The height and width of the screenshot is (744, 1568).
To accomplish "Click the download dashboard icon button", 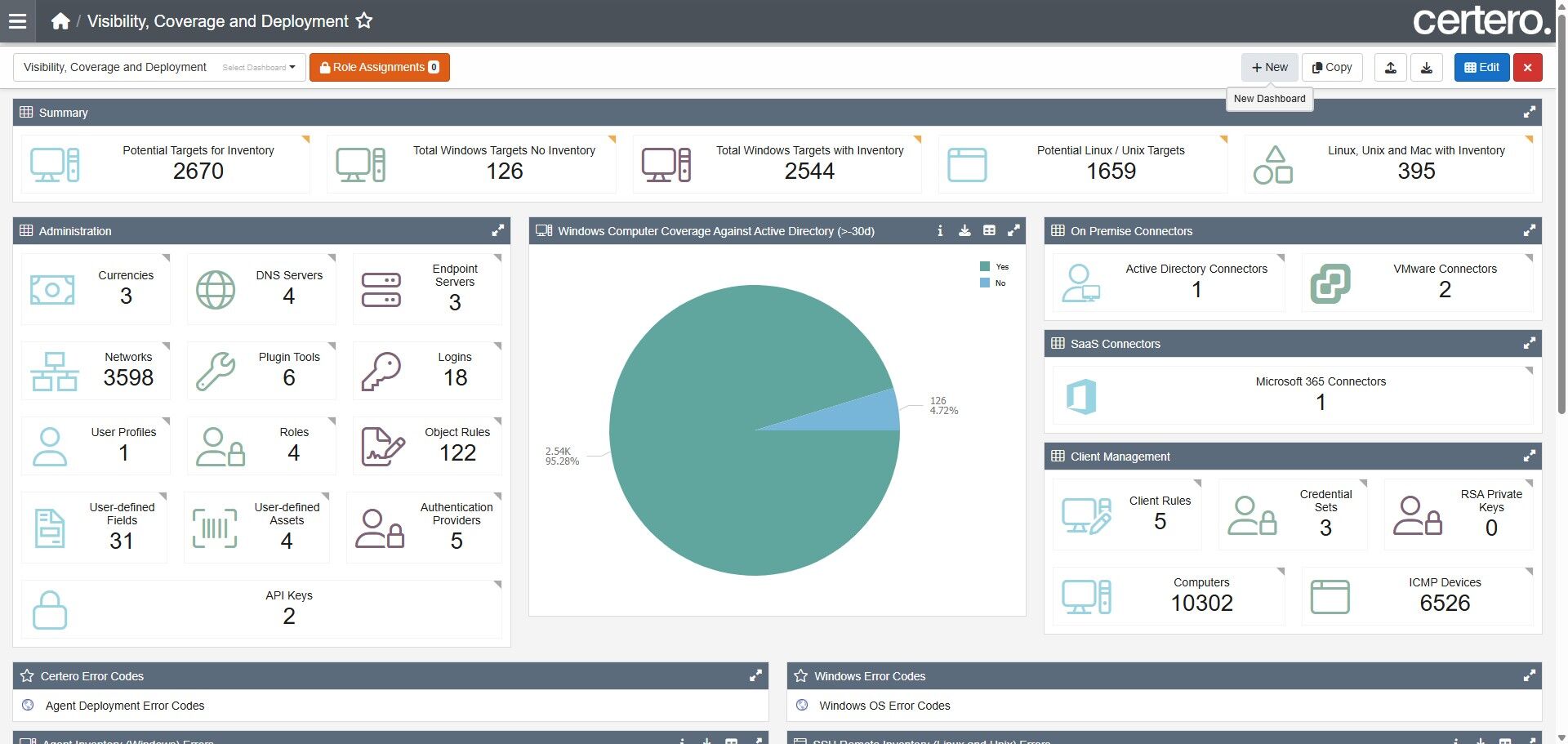I will [1427, 67].
